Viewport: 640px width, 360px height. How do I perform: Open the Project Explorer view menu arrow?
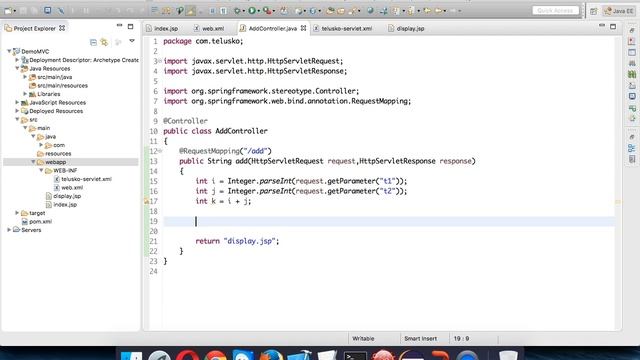pos(132,41)
